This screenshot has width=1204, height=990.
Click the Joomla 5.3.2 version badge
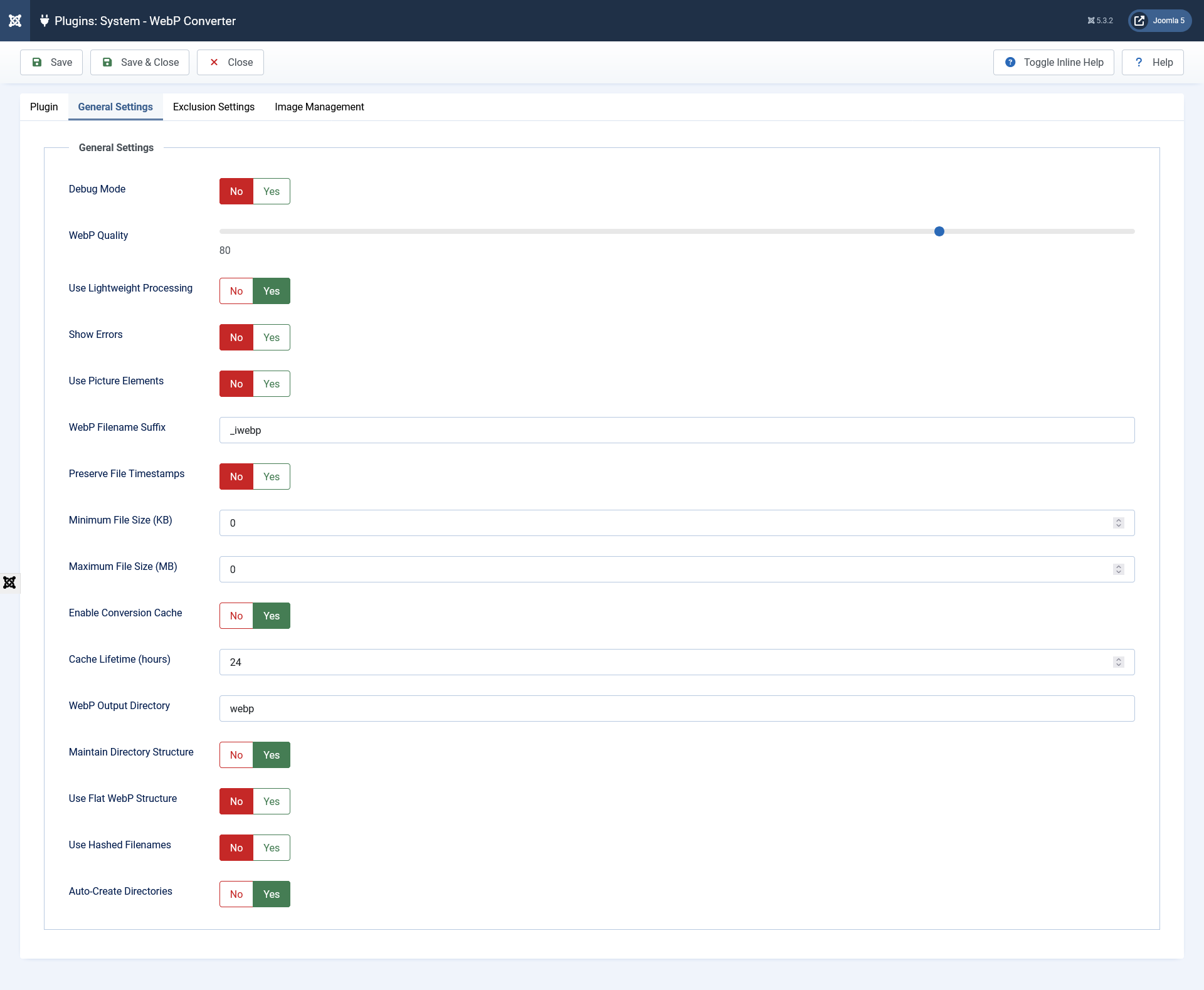tap(1101, 21)
